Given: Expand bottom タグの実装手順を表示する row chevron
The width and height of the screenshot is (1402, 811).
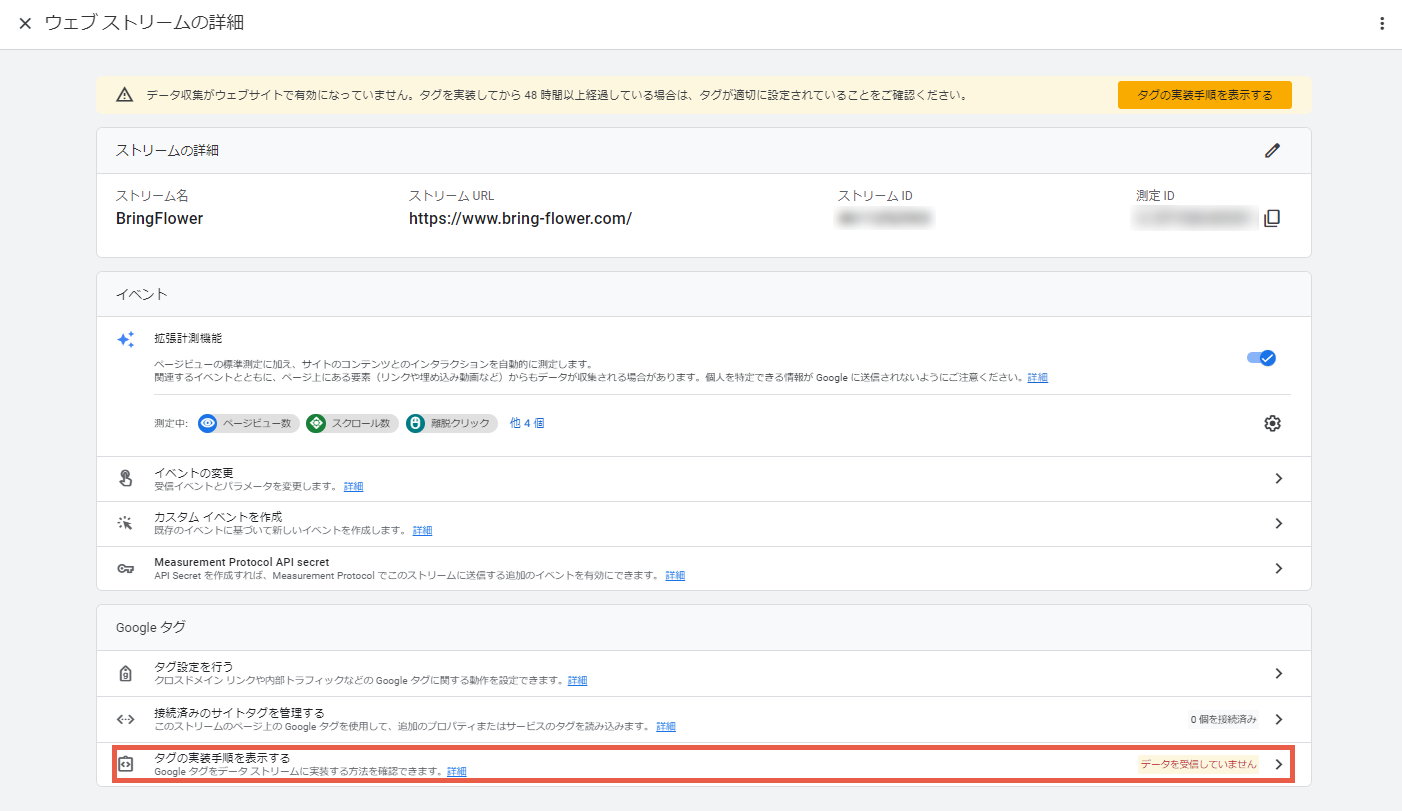Looking at the screenshot, I should (x=1278, y=764).
